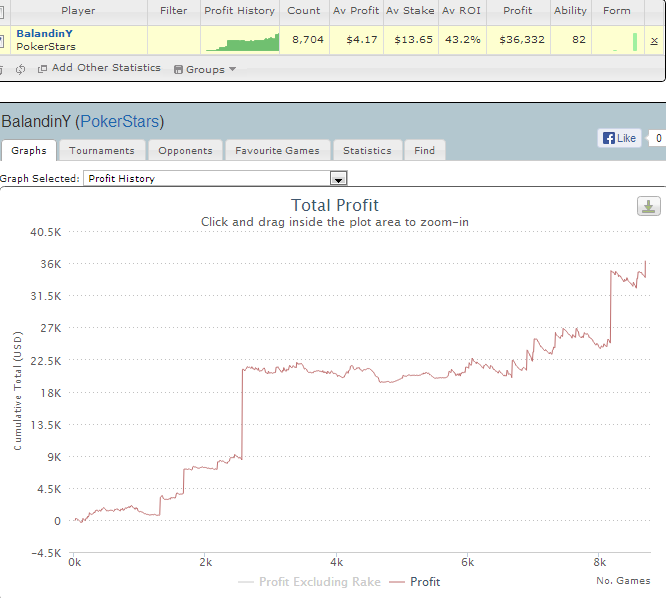Open the Find tab
The height and width of the screenshot is (598, 666).
pos(425,150)
